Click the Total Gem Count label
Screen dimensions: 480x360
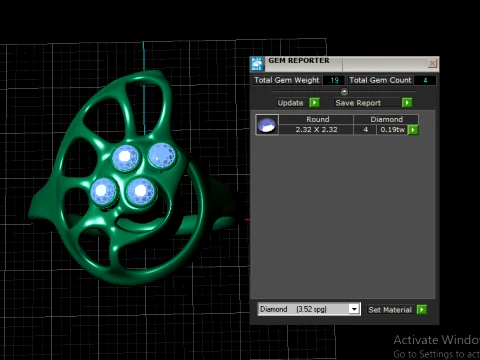tap(380, 80)
